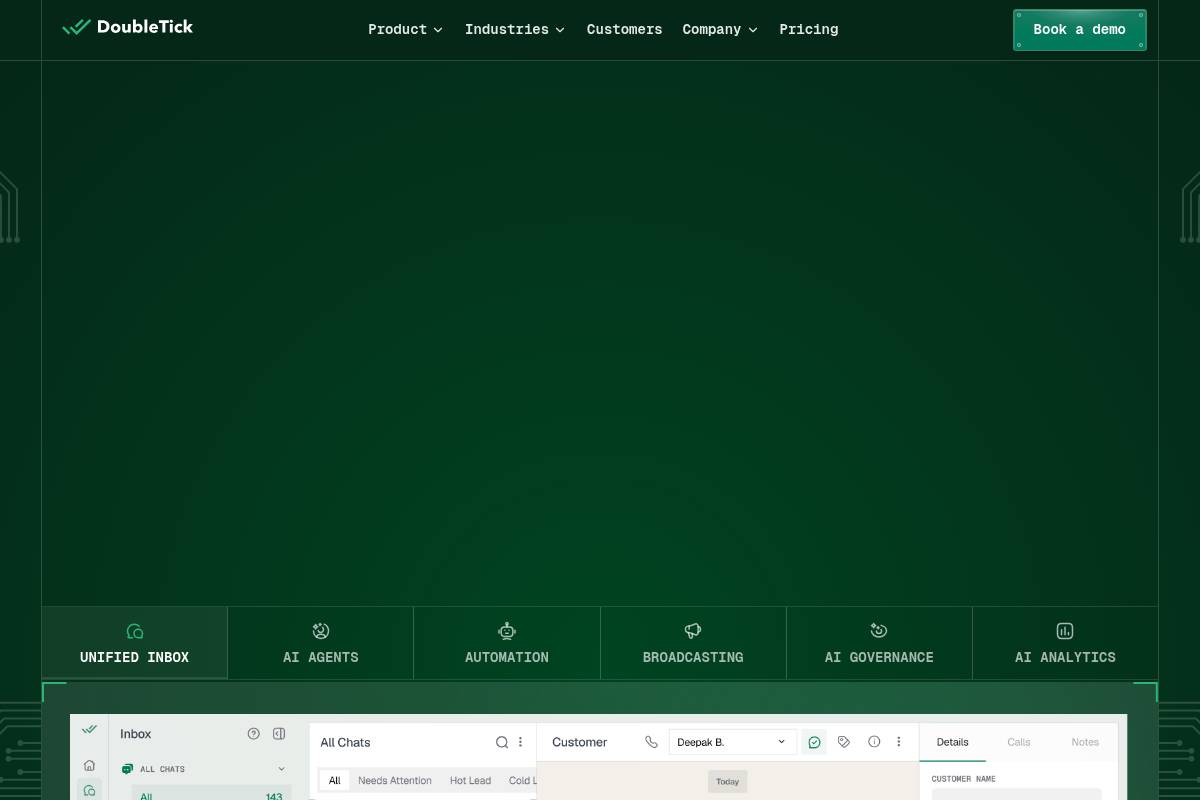Select the Hot Lead filter
Viewport: 1200px width, 800px height.
coord(470,780)
